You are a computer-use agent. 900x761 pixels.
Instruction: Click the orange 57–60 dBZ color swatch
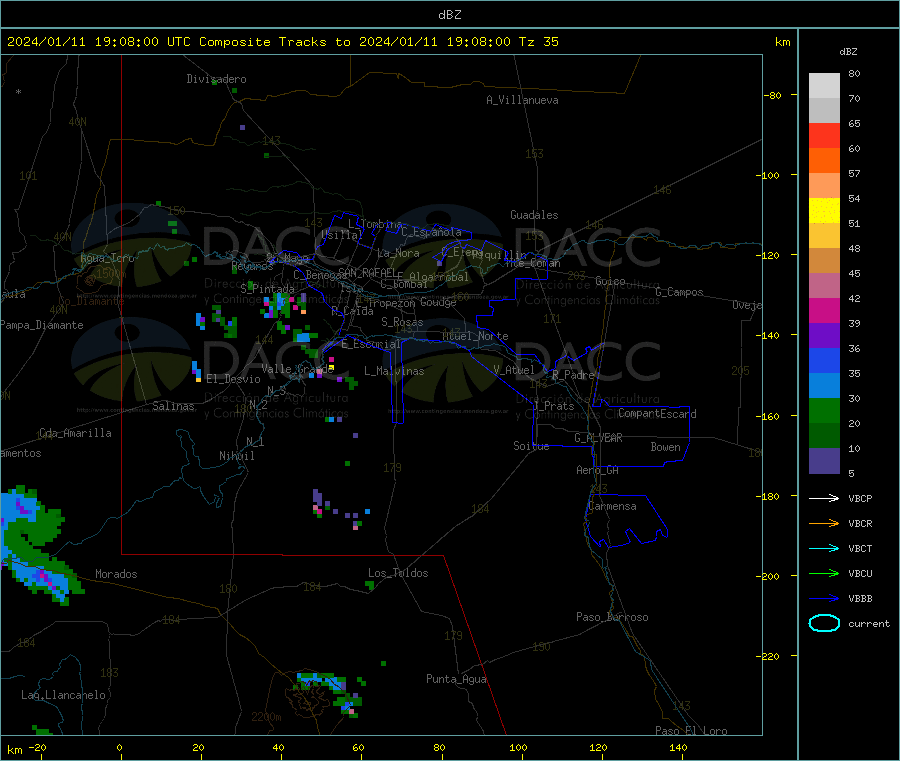tap(824, 161)
